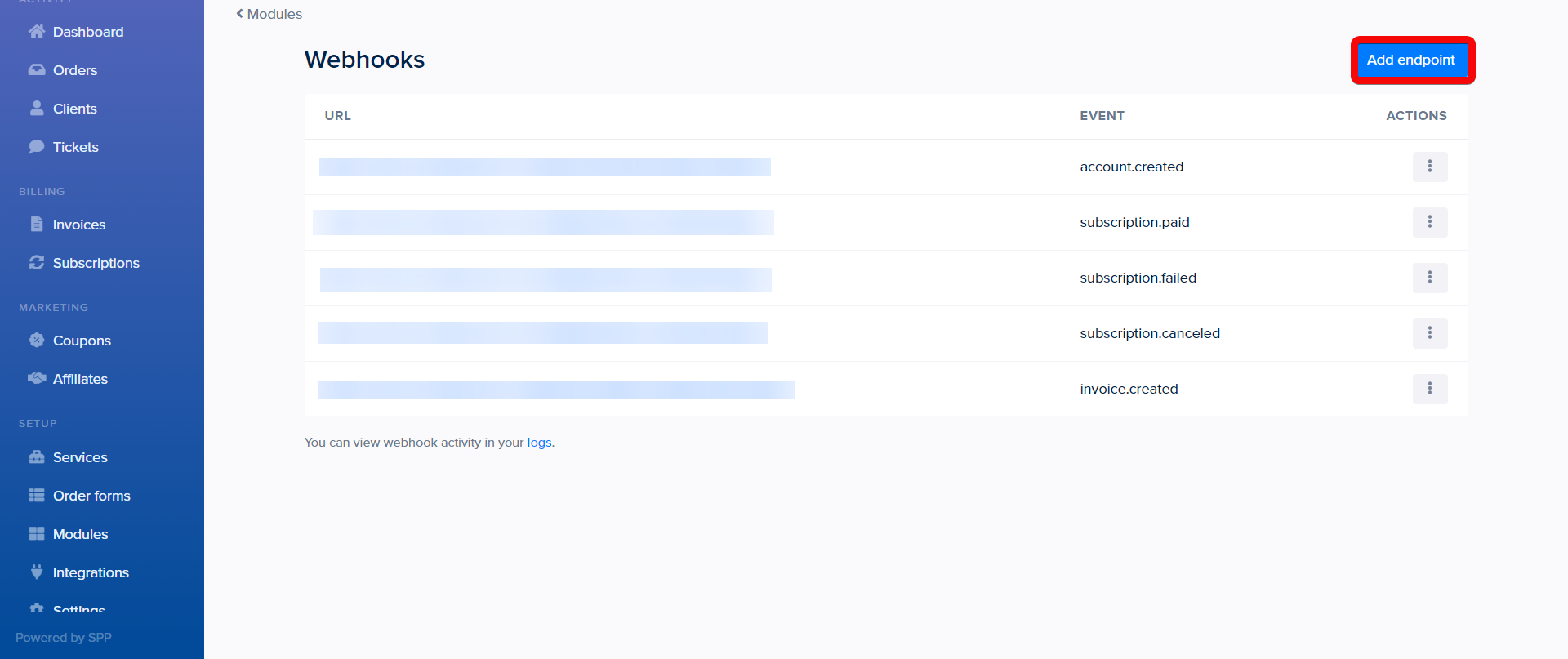The width and height of the screenshot is (1568, 659).
Task: Open Coupons under Marketing
Action: coord(82,341)
